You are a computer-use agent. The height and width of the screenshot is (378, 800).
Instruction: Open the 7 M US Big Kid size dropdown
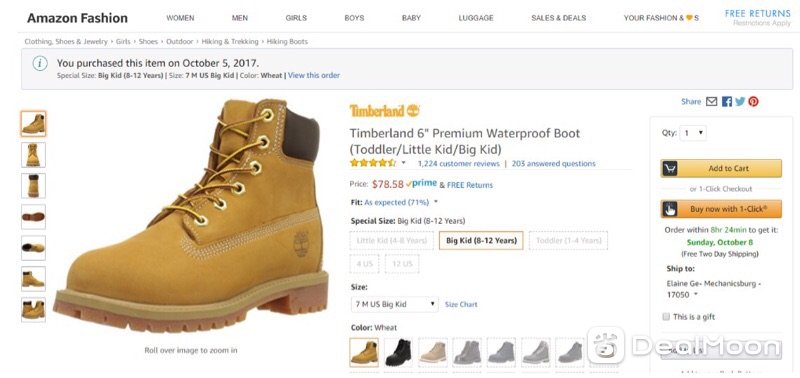click(x=394, y=304)
